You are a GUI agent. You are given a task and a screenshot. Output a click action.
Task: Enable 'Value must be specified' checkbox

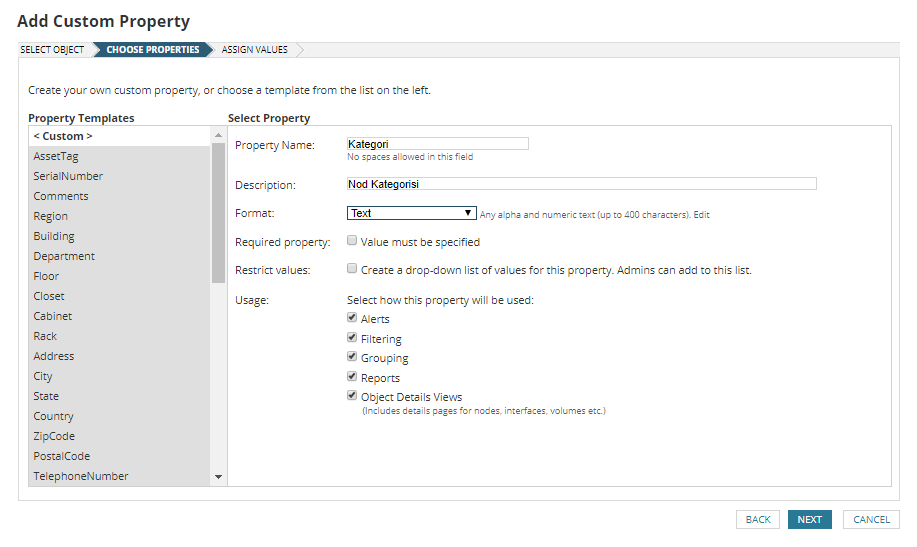(x=352, y=240)
